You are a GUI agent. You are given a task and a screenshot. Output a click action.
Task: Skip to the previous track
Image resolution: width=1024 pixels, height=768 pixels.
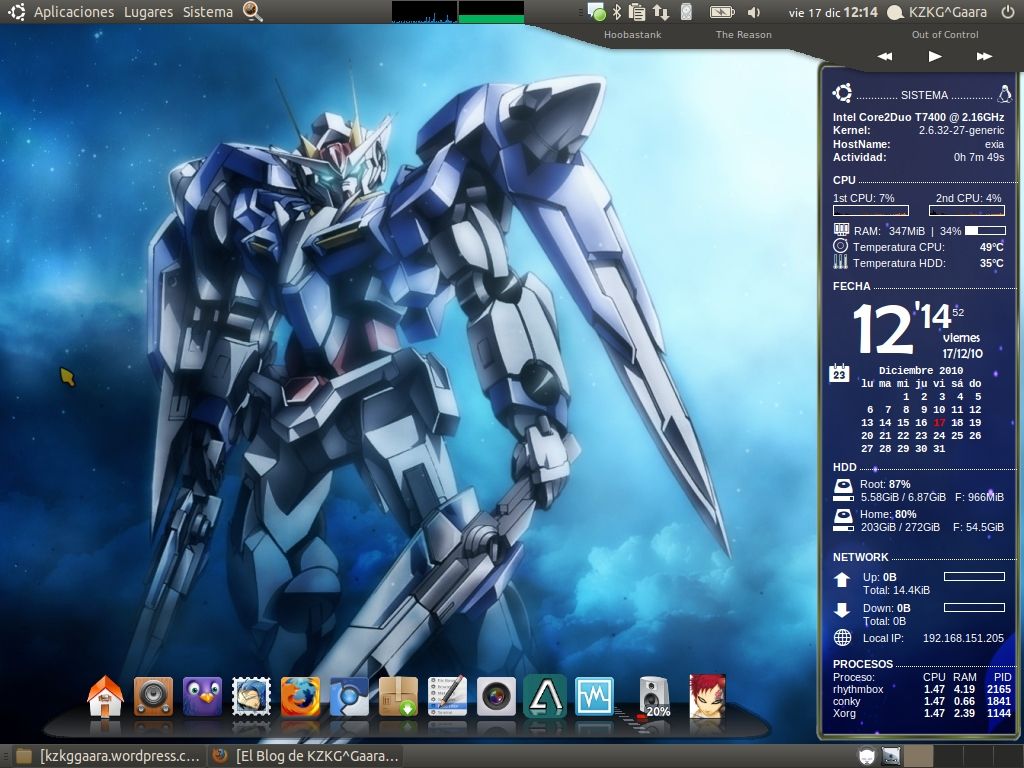[x=885, y=56]
